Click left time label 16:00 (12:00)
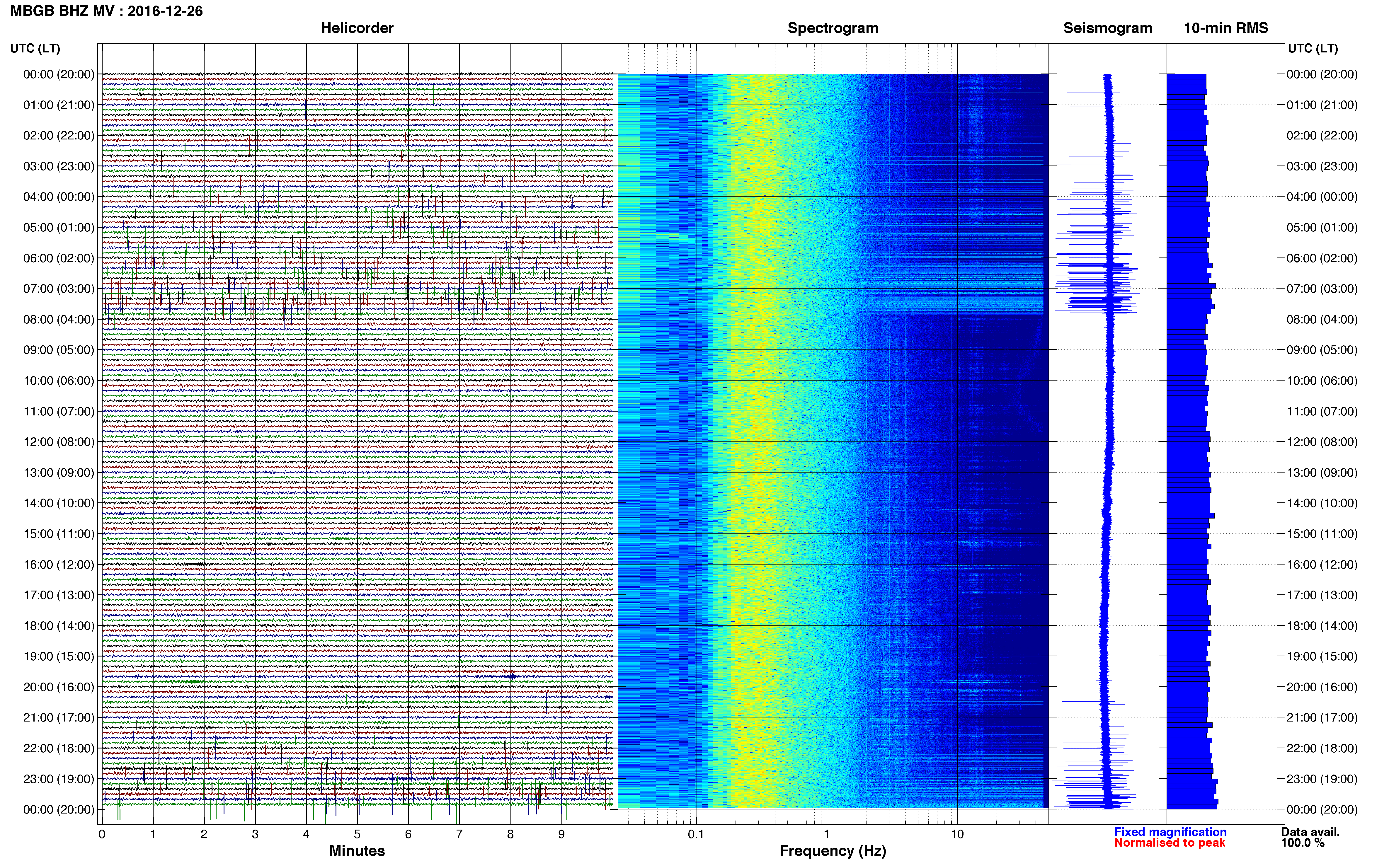Screen dimensions: 1389x868 point(59,565)
